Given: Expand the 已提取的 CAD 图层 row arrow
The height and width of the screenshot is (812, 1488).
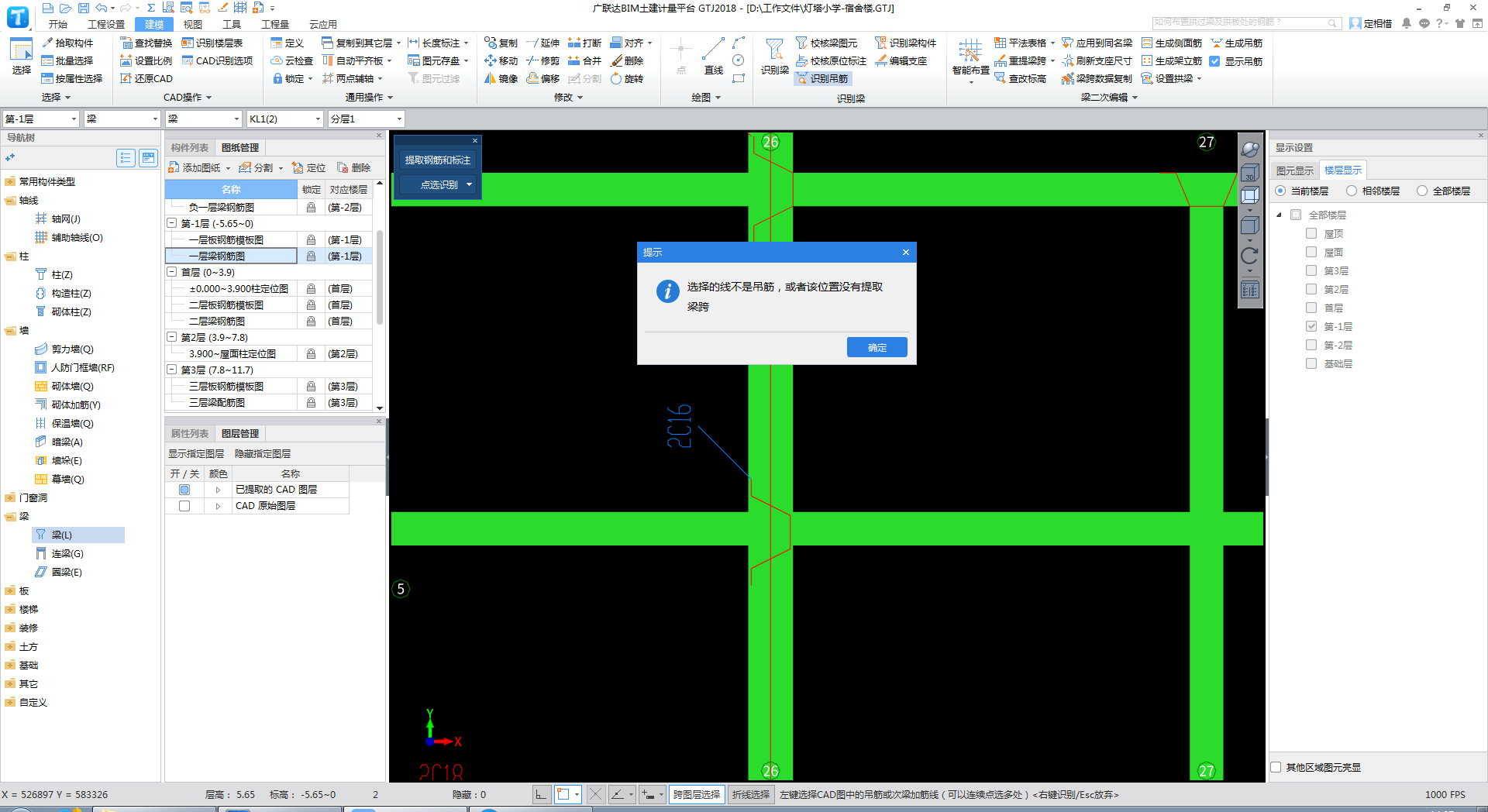Looking at the screenshot, I should [218, 490].
